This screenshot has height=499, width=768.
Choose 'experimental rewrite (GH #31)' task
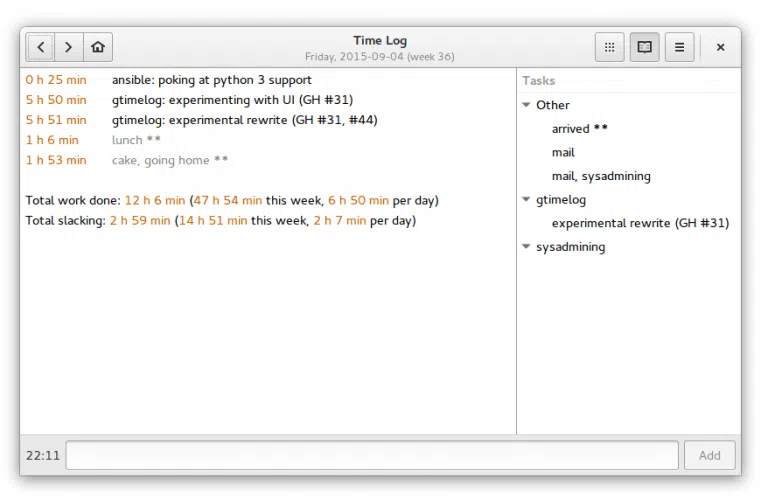tap(640, 223)
